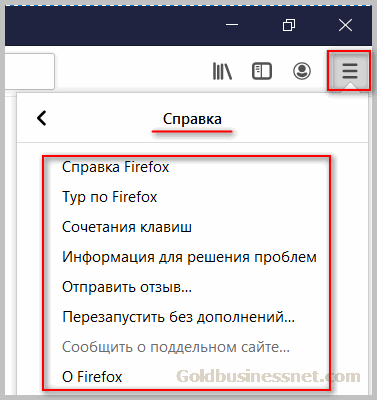Toggle the sidebar view icon
The height and width of the screenshot is (400, 377).
click(x=262, y=71)
